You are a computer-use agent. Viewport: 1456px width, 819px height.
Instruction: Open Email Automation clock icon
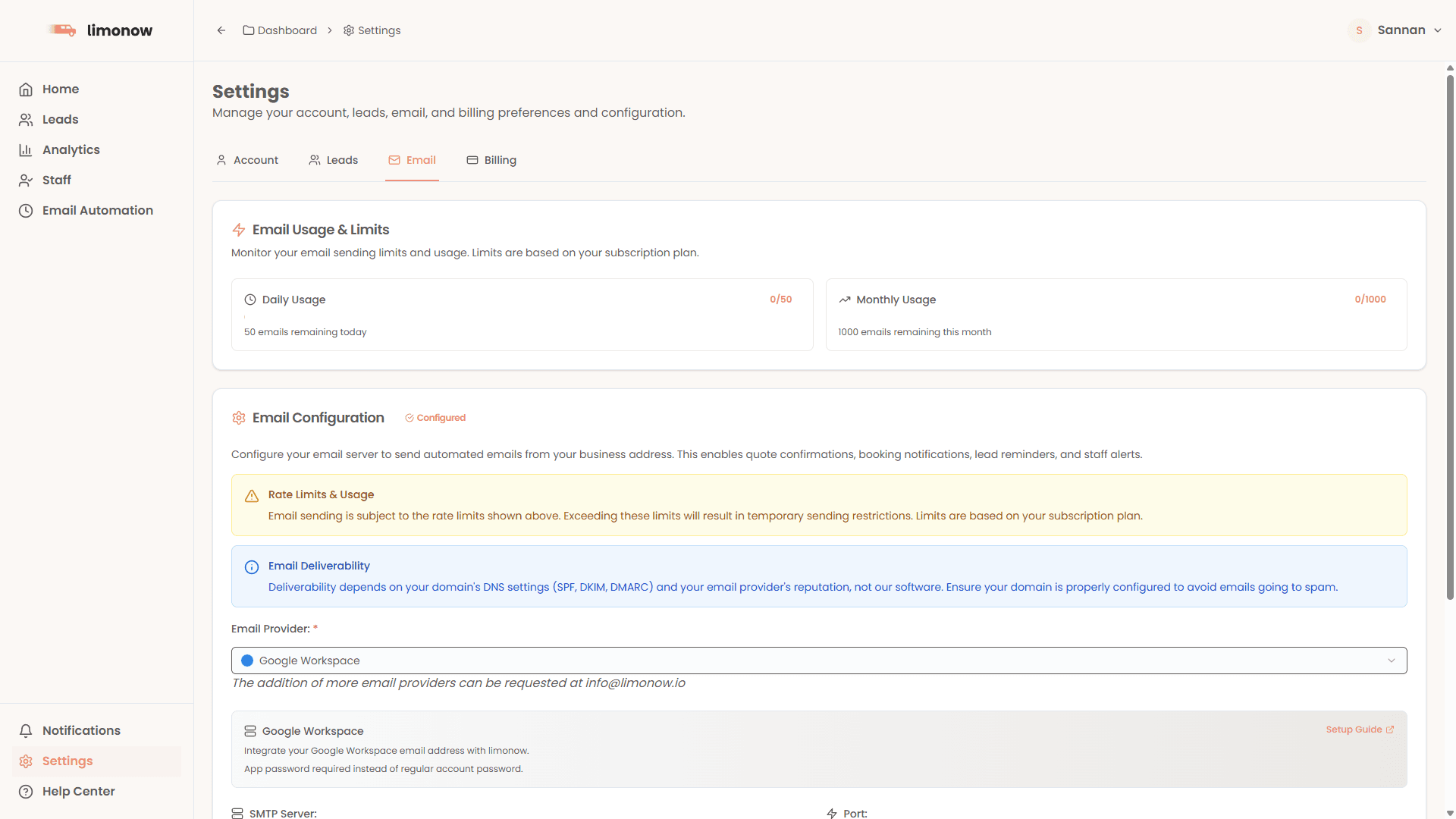(26, 210)
